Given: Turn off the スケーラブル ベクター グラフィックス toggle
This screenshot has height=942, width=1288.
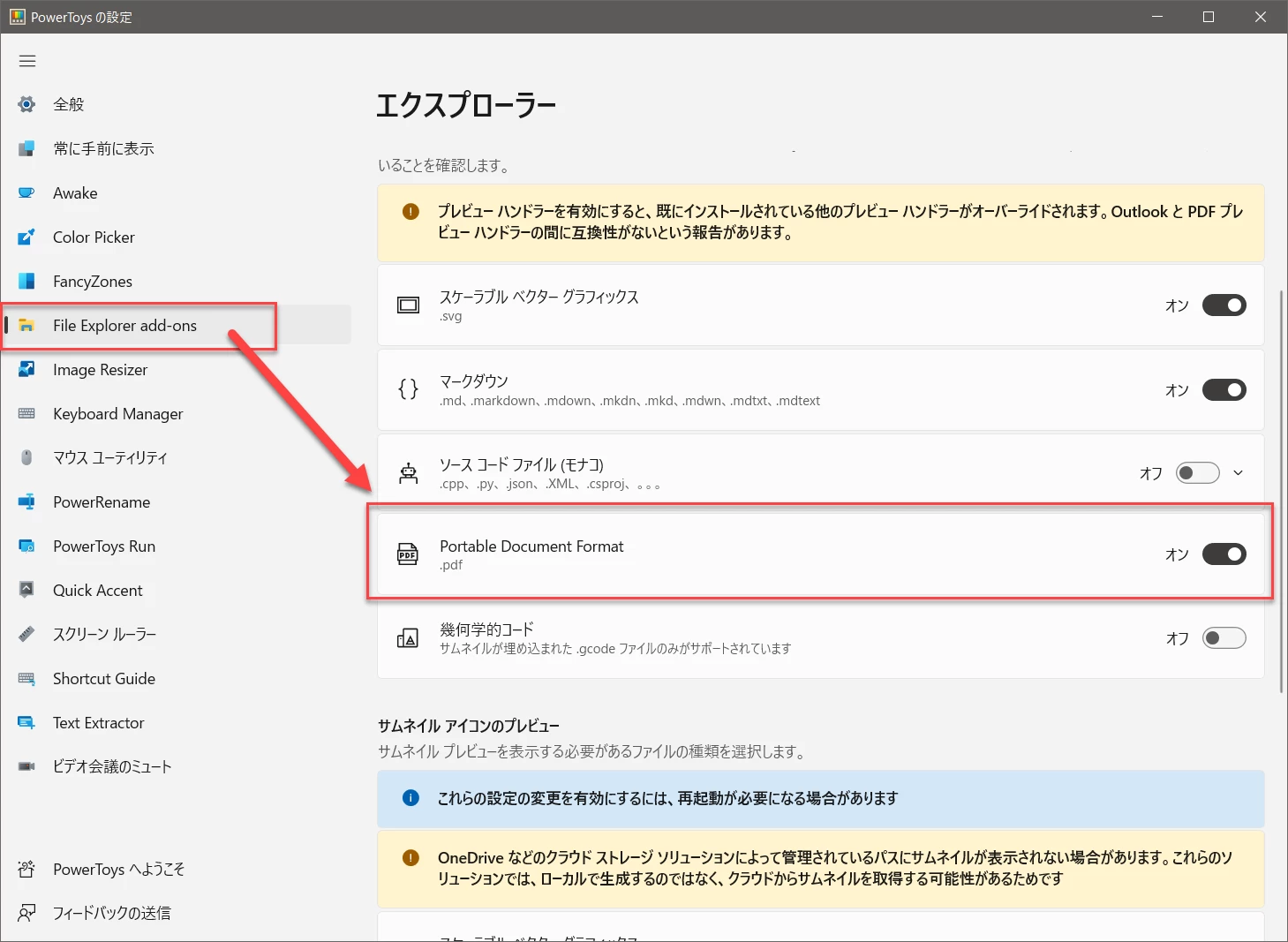Looking at the screenshot, I should 1224,305.
